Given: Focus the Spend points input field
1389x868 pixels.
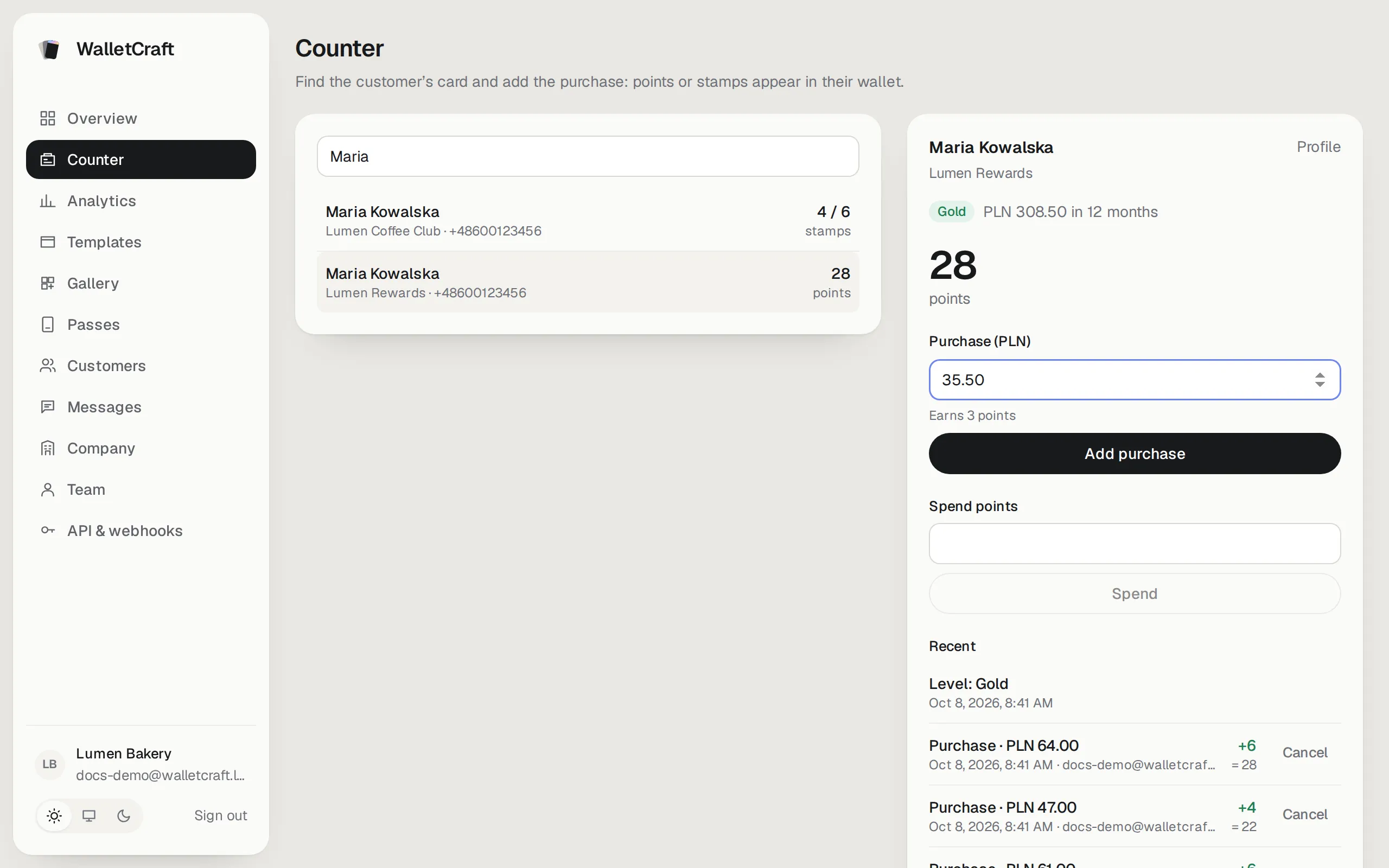Looking at the screenshot, I should [1135, 544].
